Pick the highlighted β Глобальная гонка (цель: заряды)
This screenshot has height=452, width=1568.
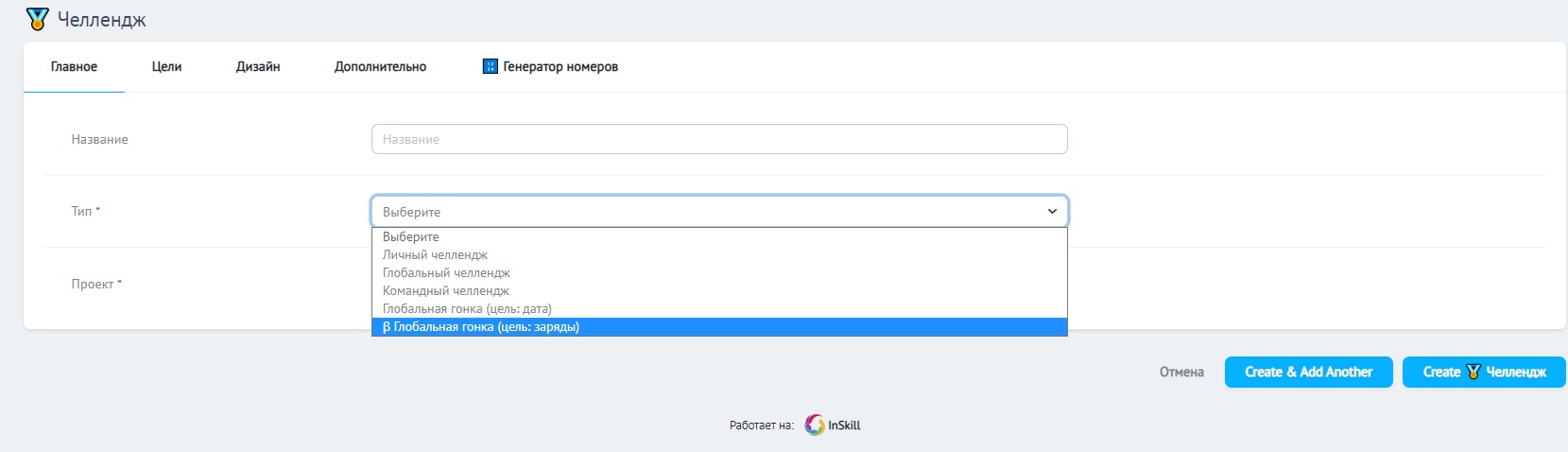click(481, 327)
